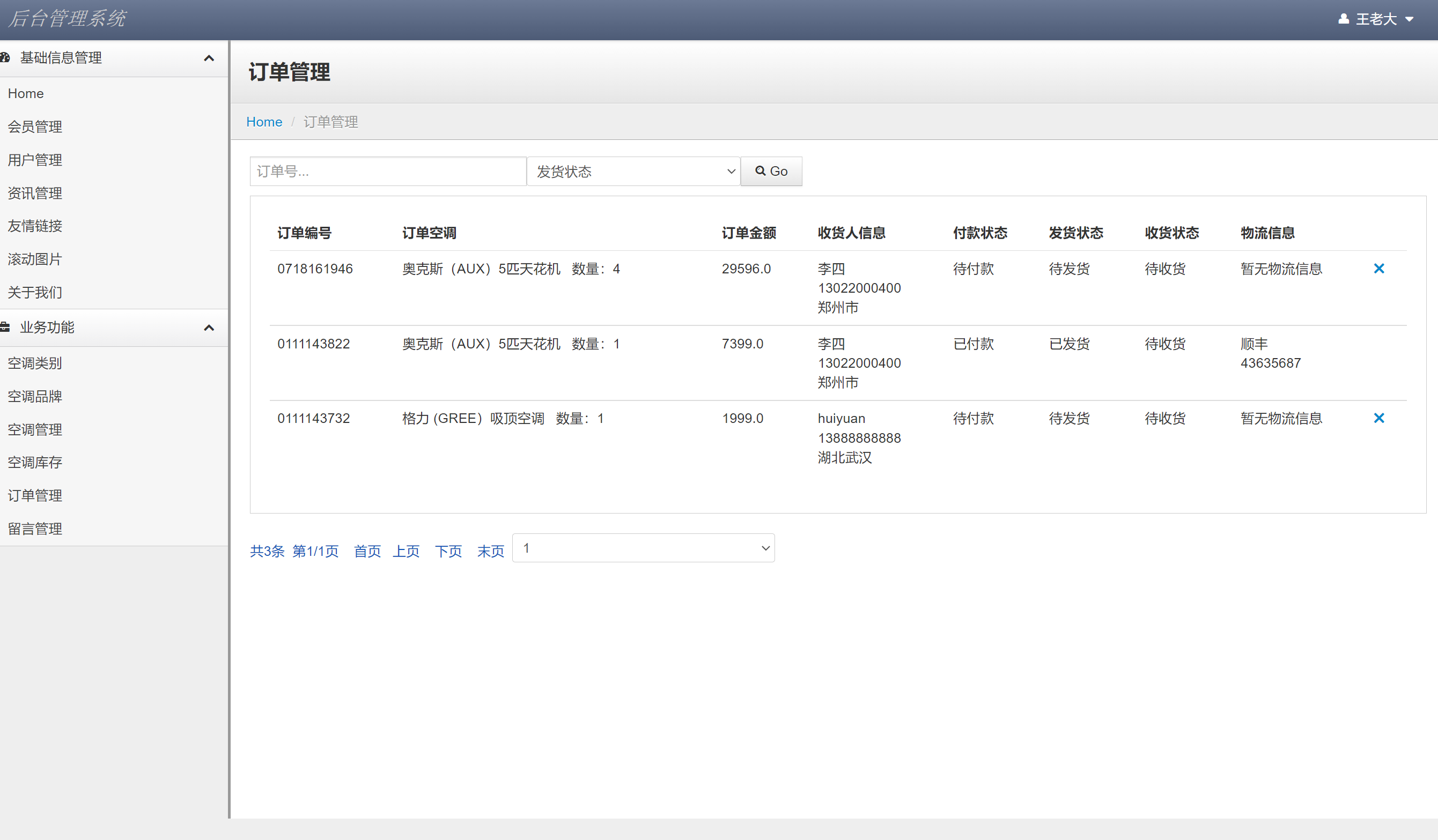Select 空调品牌 in the sidebar
This screenshot has height=840, width=1438.
coord(35,396)
